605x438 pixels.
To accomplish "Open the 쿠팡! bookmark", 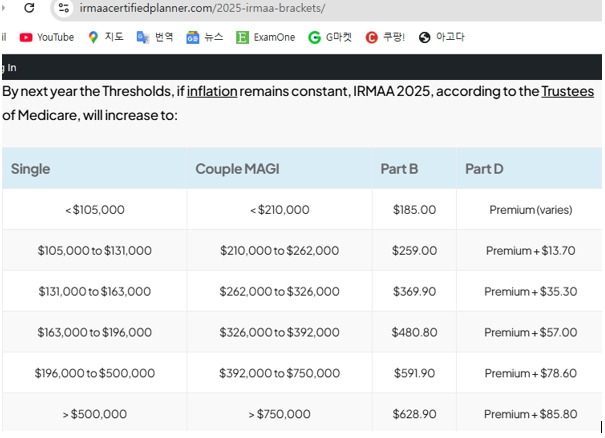I will click(x=386, y=37).
